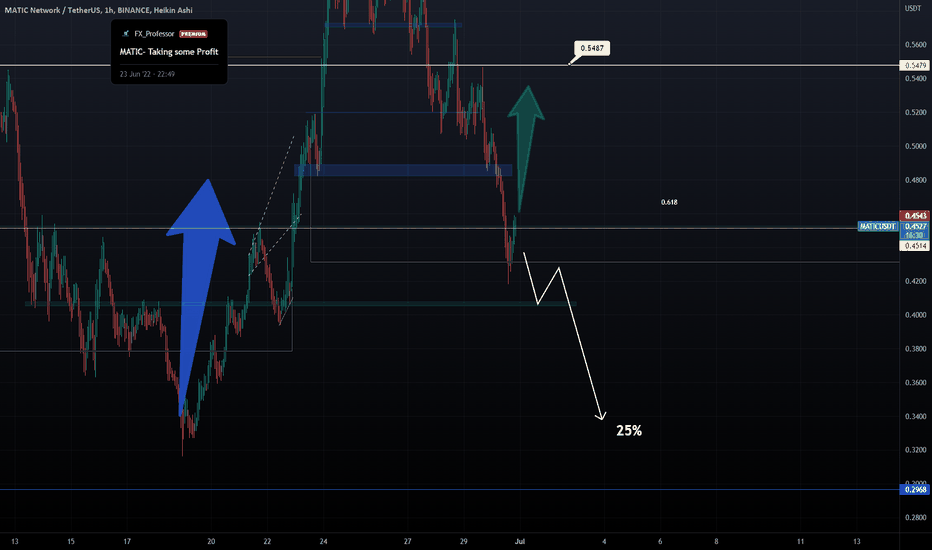This screenshot has height=550, width=932.
Task: Click the 0.3200 price axis tick
Action: [x=915, y=450]
